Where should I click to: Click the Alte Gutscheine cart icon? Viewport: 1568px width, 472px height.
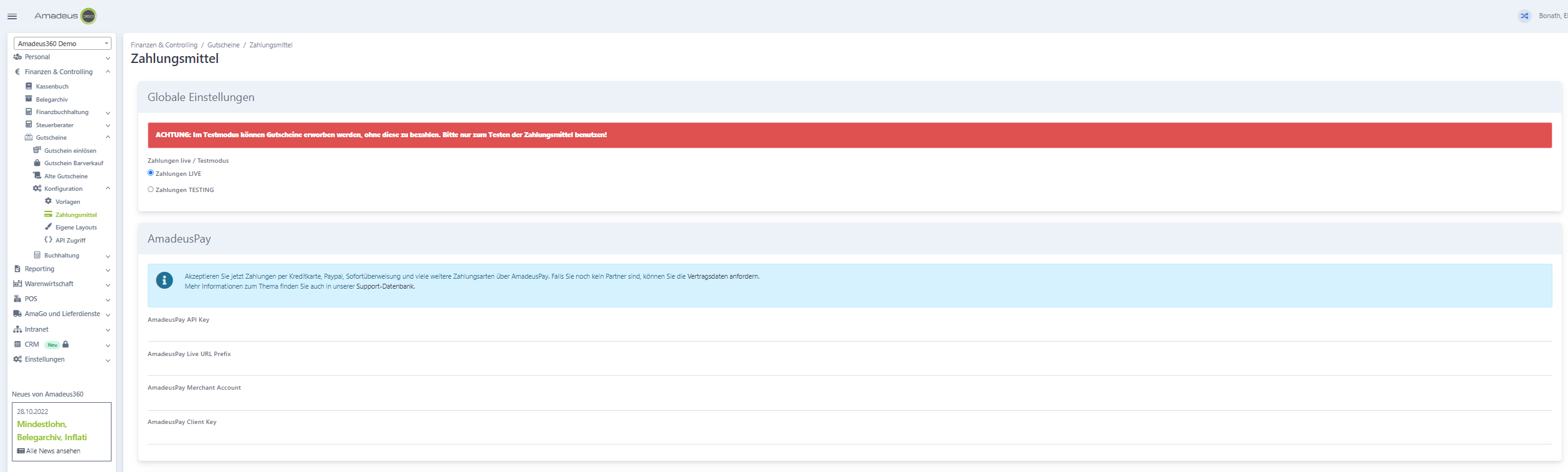pyautogui.click(x=37, y=176)
